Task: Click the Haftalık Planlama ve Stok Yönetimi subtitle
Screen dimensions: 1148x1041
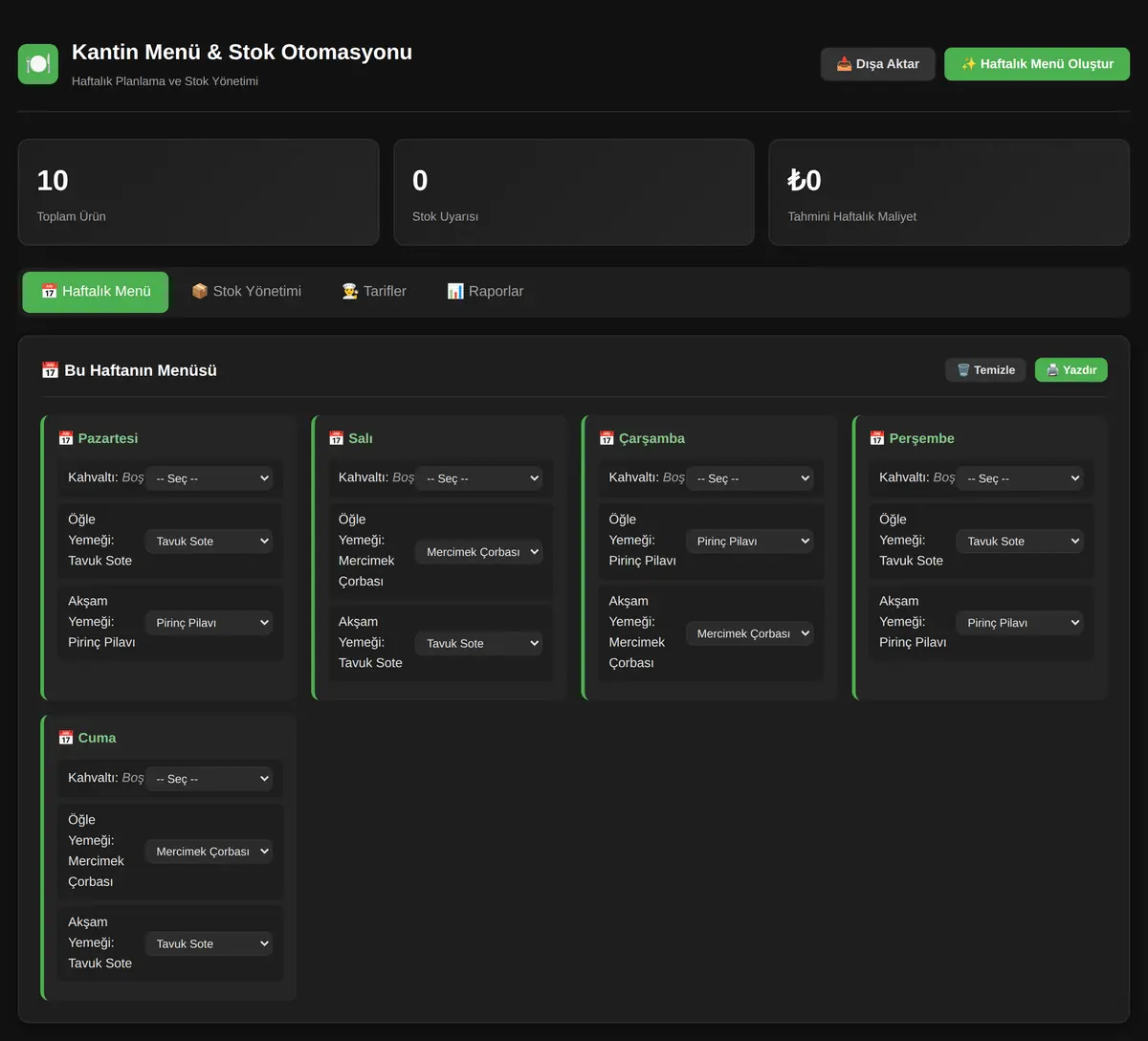Action: coord(166,81)
